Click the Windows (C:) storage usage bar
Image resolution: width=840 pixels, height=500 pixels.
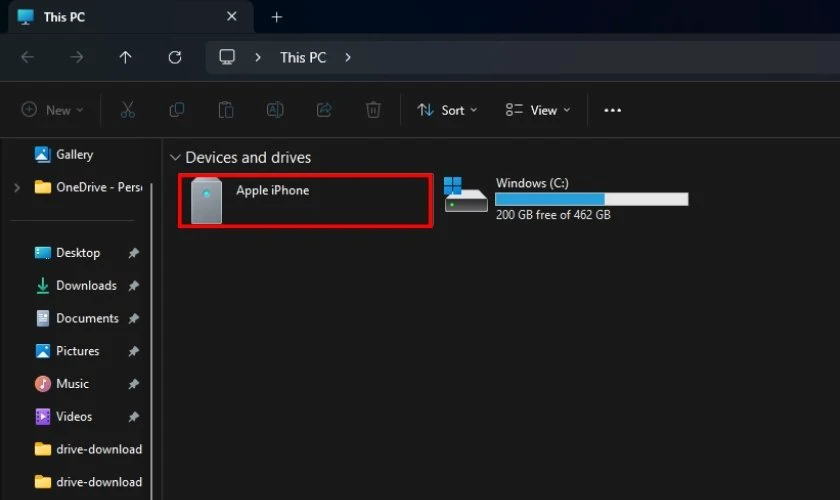click(591, 199)
